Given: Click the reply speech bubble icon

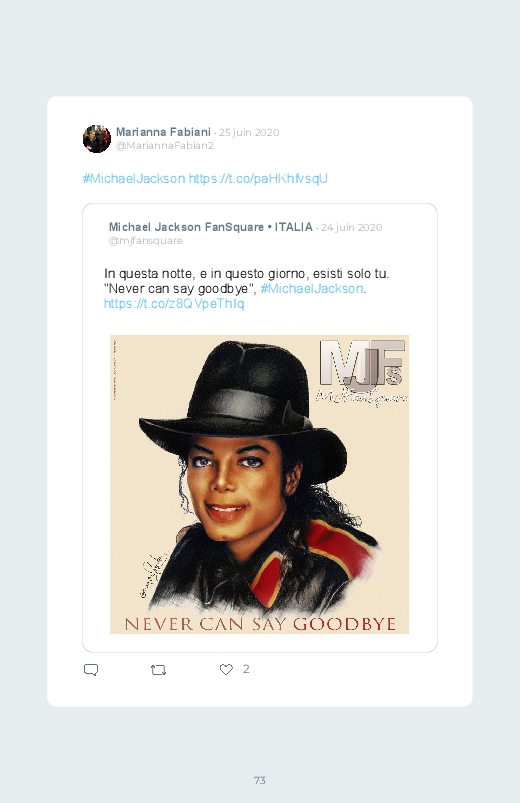Looking at the screenshot, I should pos(91,670).
